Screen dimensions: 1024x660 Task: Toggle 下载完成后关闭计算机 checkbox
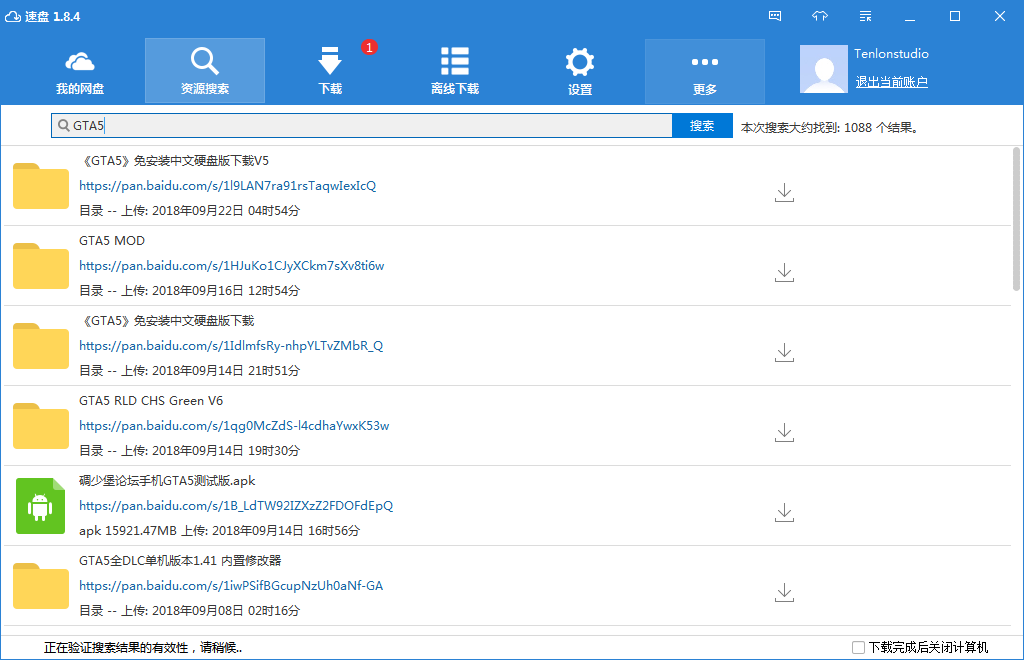tap(858, 648)
